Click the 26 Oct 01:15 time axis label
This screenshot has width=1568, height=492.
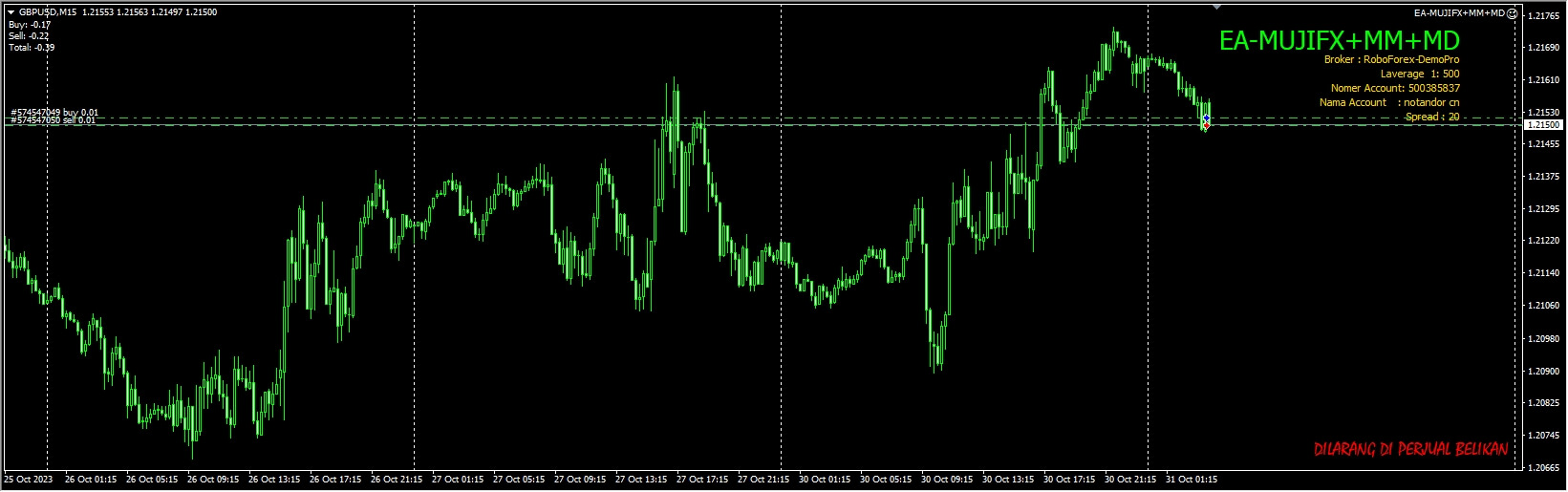click(91, 480)
